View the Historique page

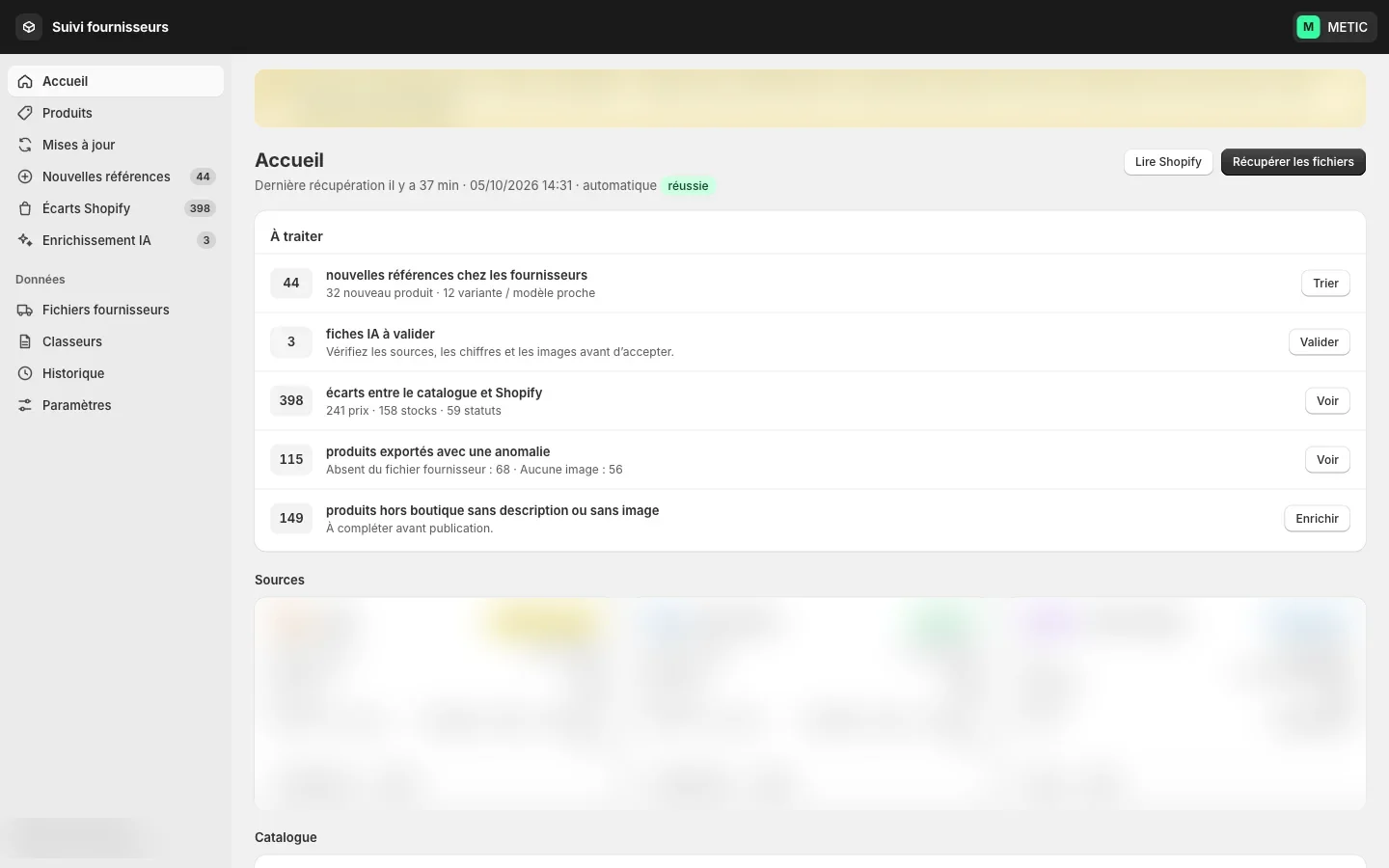coord(116,373)
